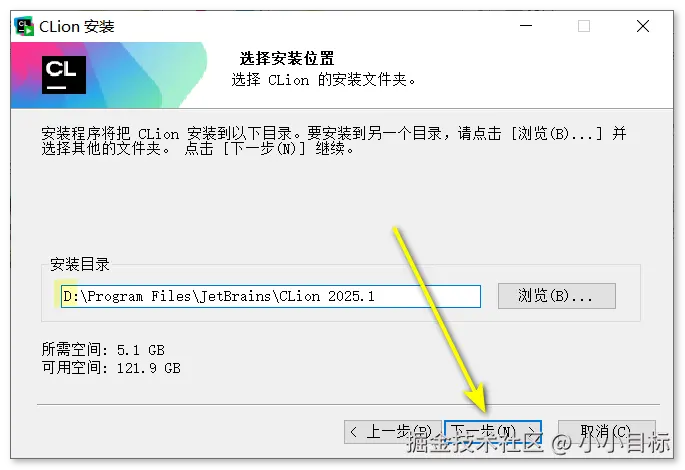
Task: Click the colorful gradient banner graphic
Action: [x=109, y=75]
